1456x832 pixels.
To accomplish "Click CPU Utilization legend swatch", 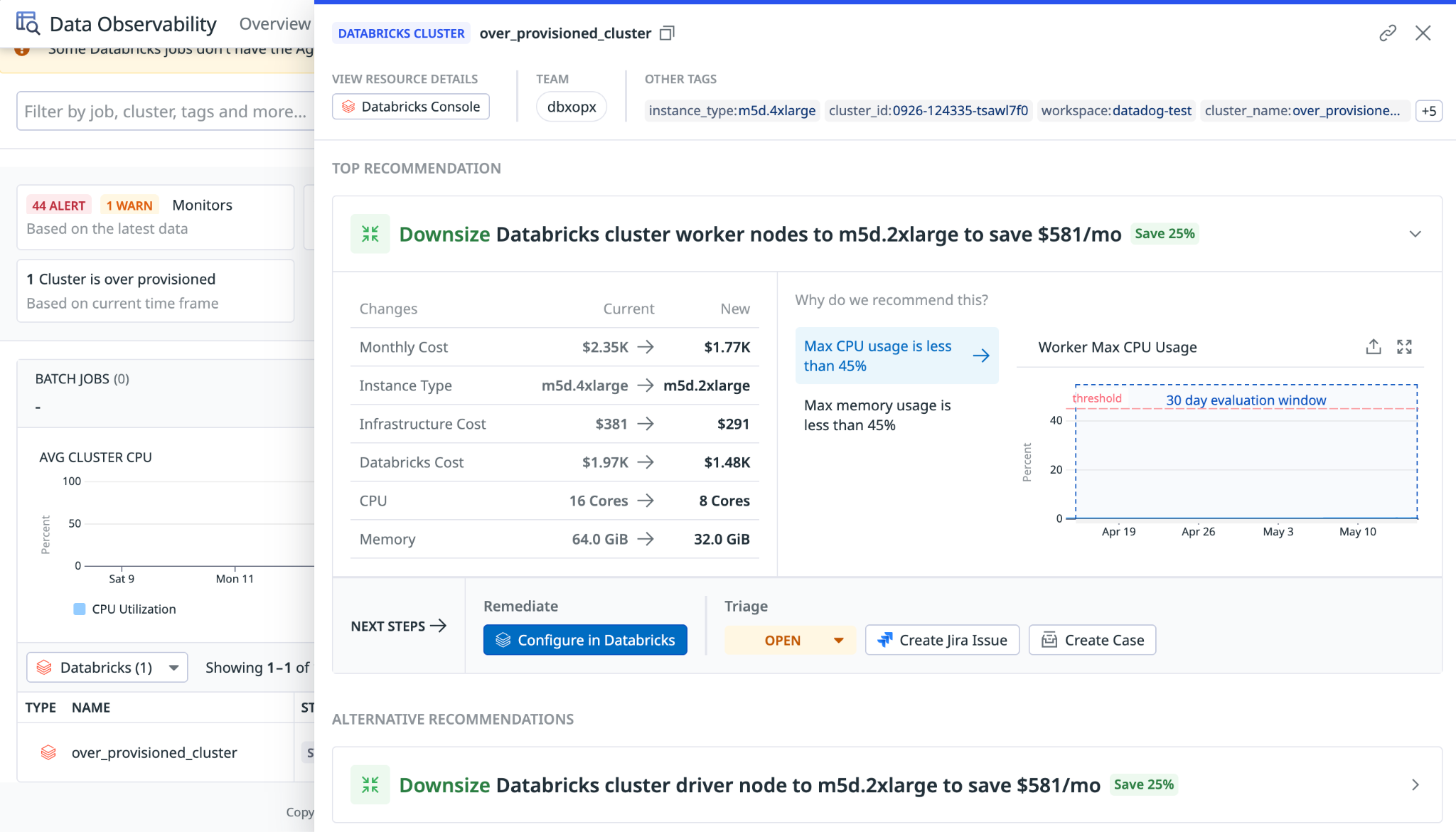I will tap(80, 609).
